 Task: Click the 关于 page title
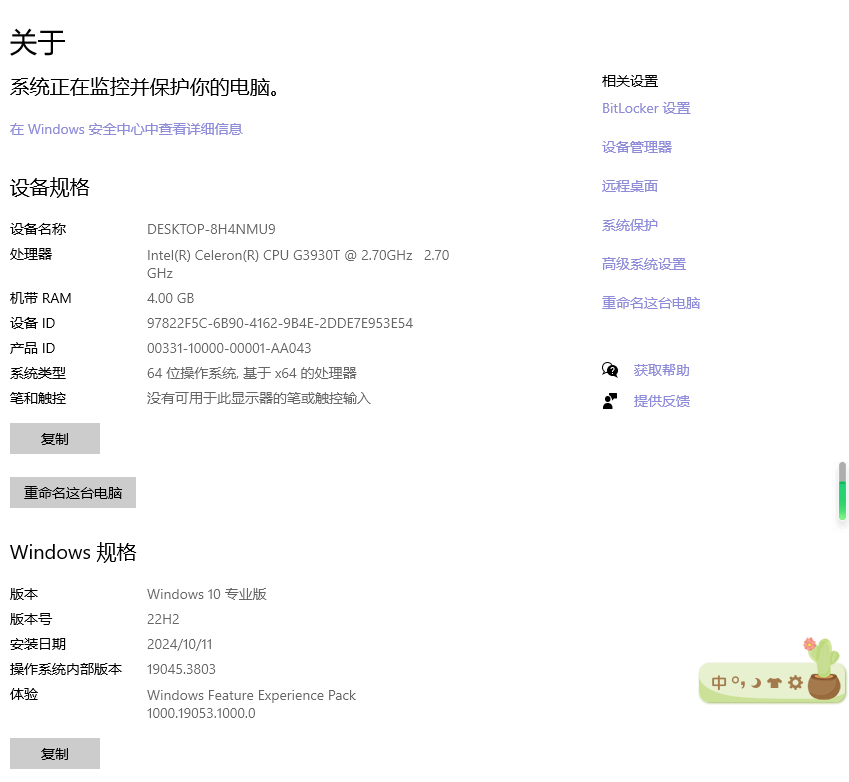37,42
